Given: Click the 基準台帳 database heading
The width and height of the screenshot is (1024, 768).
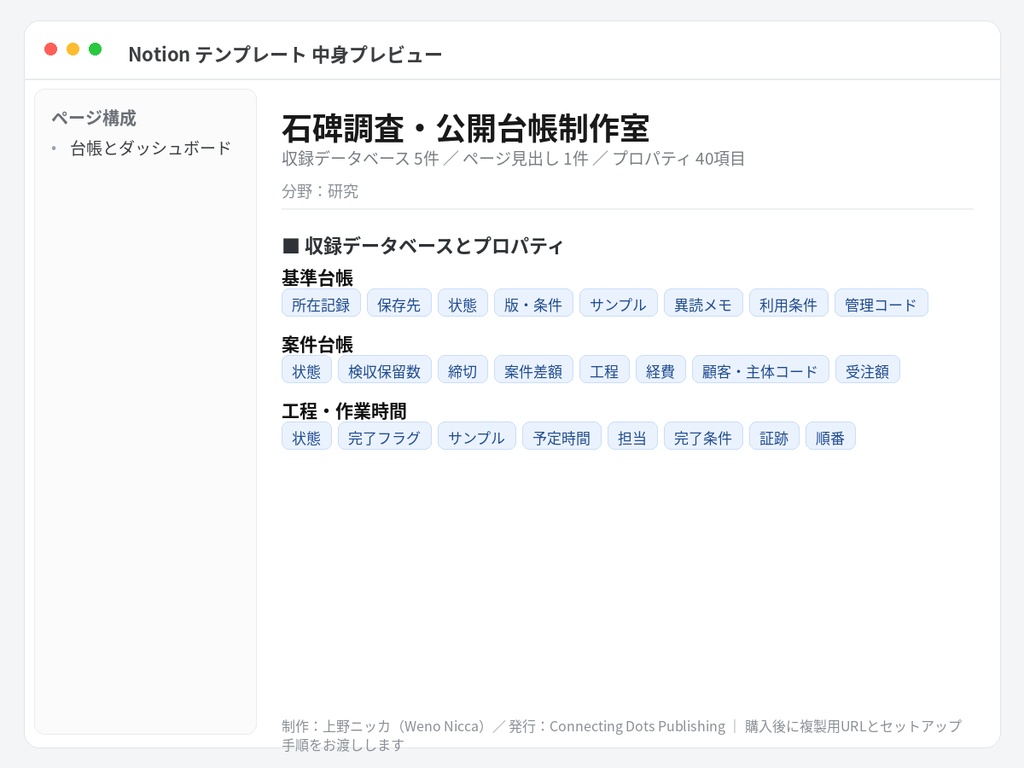Looking at the screenshot, I should pos(317,278).
